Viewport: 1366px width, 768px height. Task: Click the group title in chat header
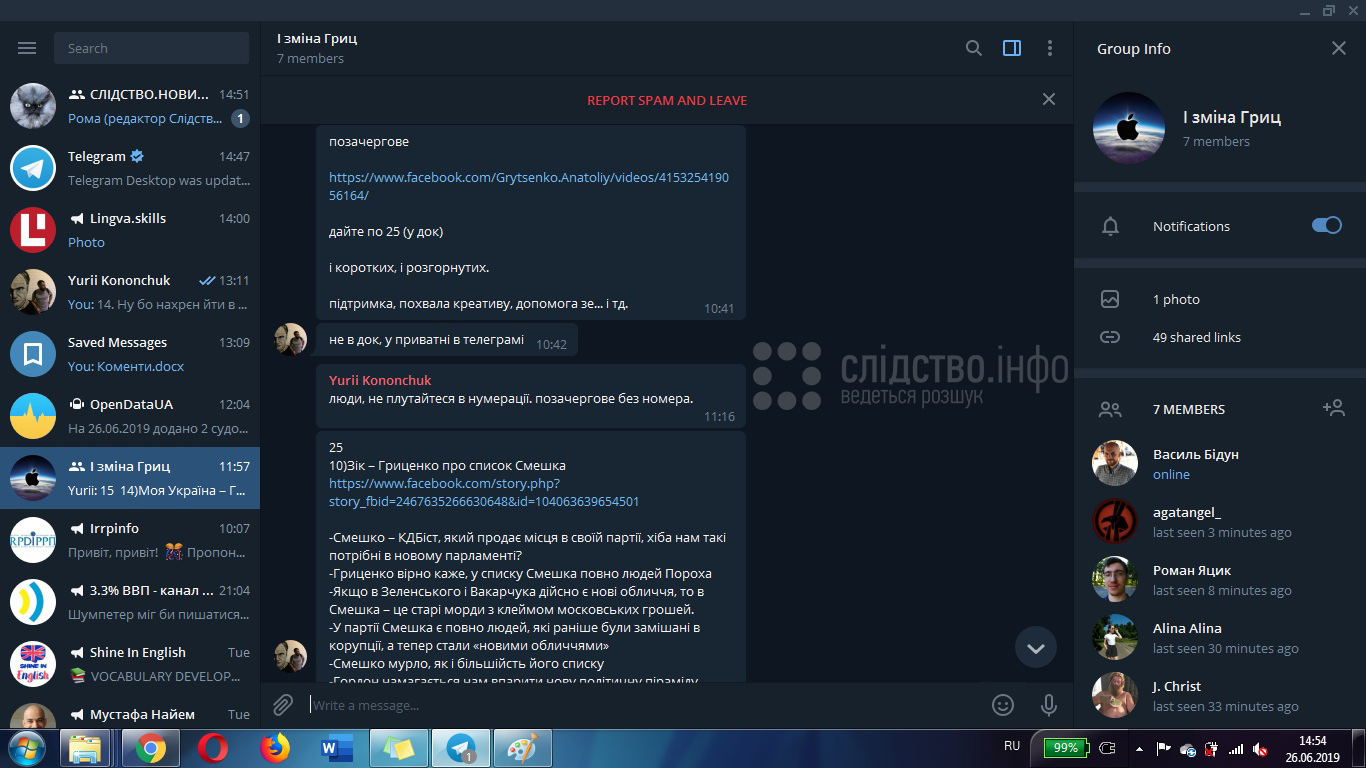(317, 38)
